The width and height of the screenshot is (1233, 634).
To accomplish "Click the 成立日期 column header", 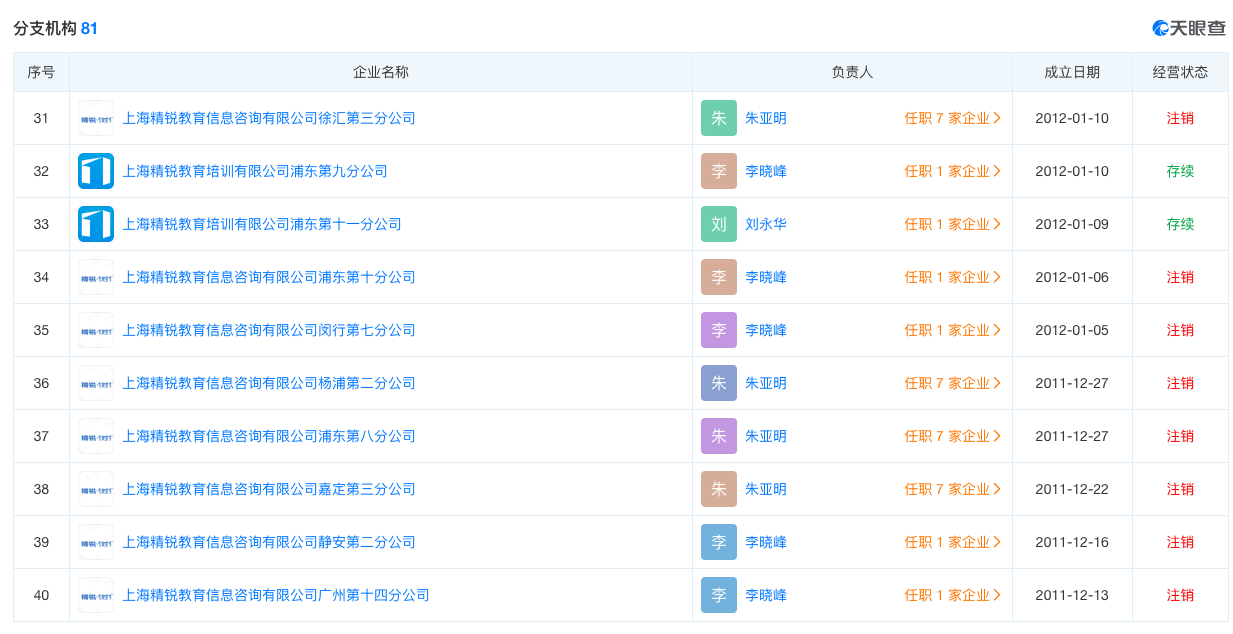I will point(1071,72).
